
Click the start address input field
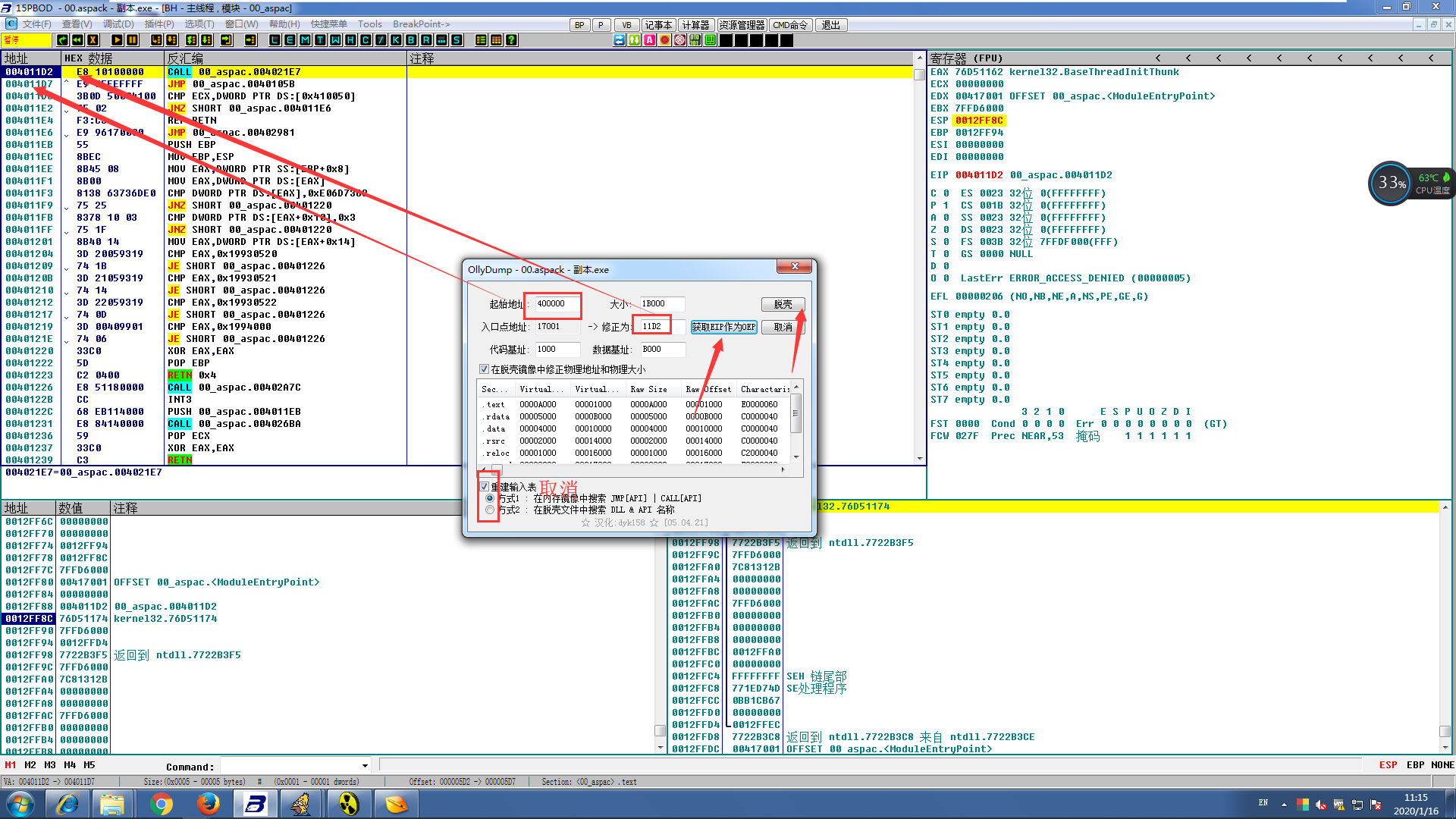tap(557, 304)
